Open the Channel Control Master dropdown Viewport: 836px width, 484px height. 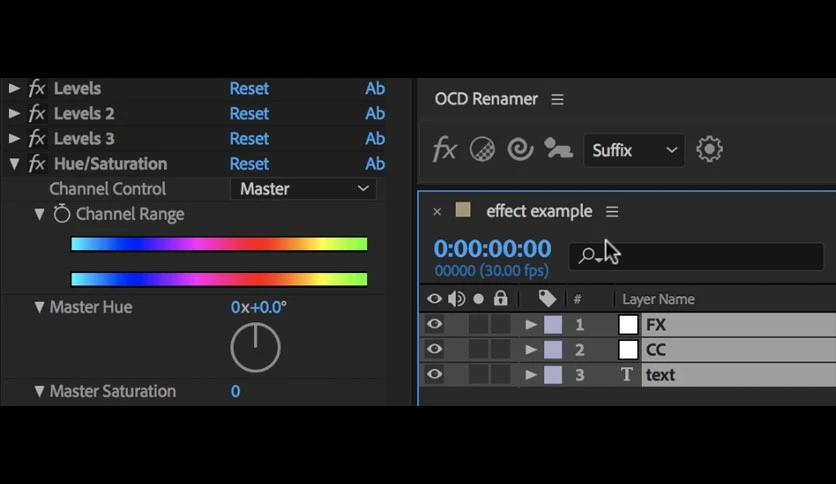[303, 189]
